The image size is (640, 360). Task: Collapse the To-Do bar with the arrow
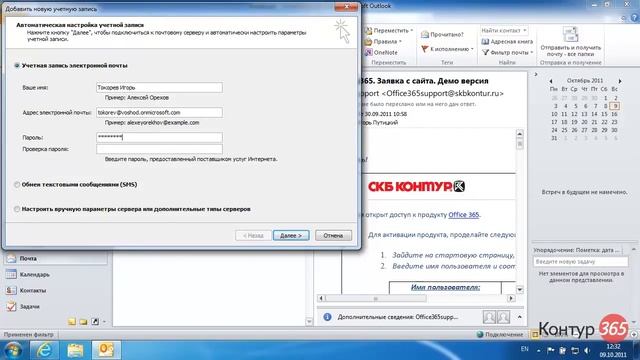click(x=536, y=74)
